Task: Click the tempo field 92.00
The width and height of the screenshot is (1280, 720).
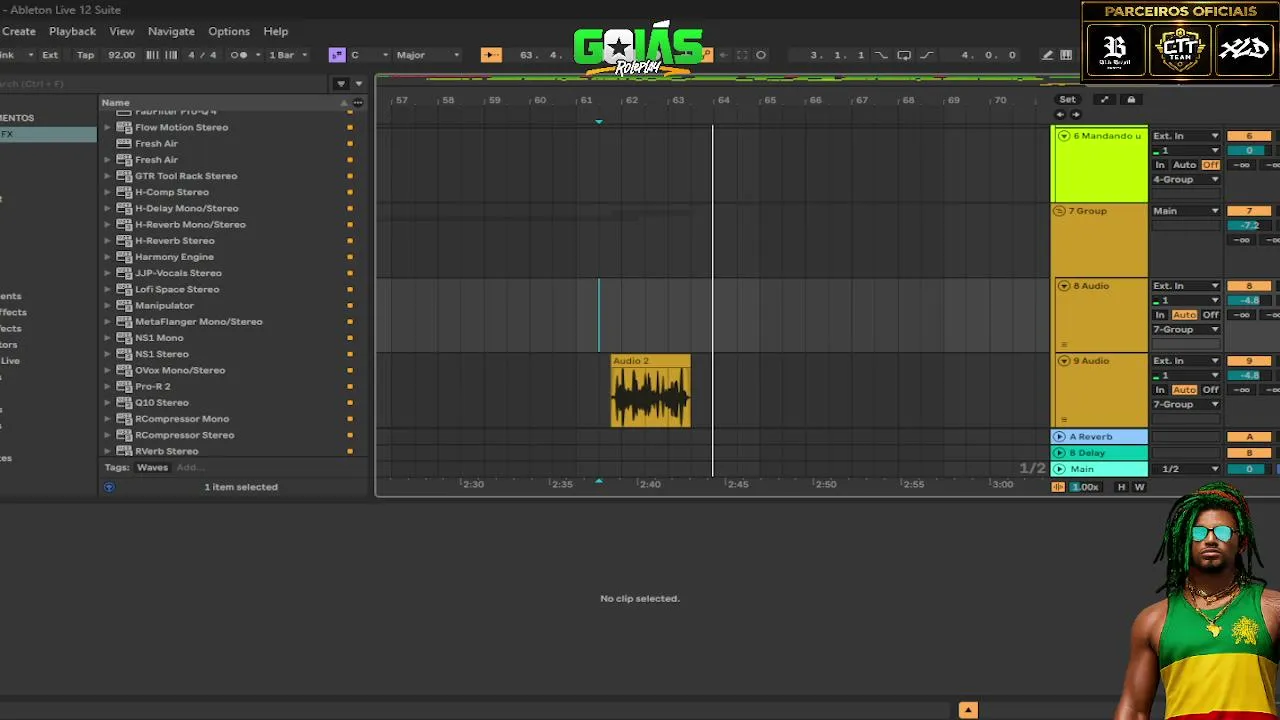Action: [x=121, y=55]
